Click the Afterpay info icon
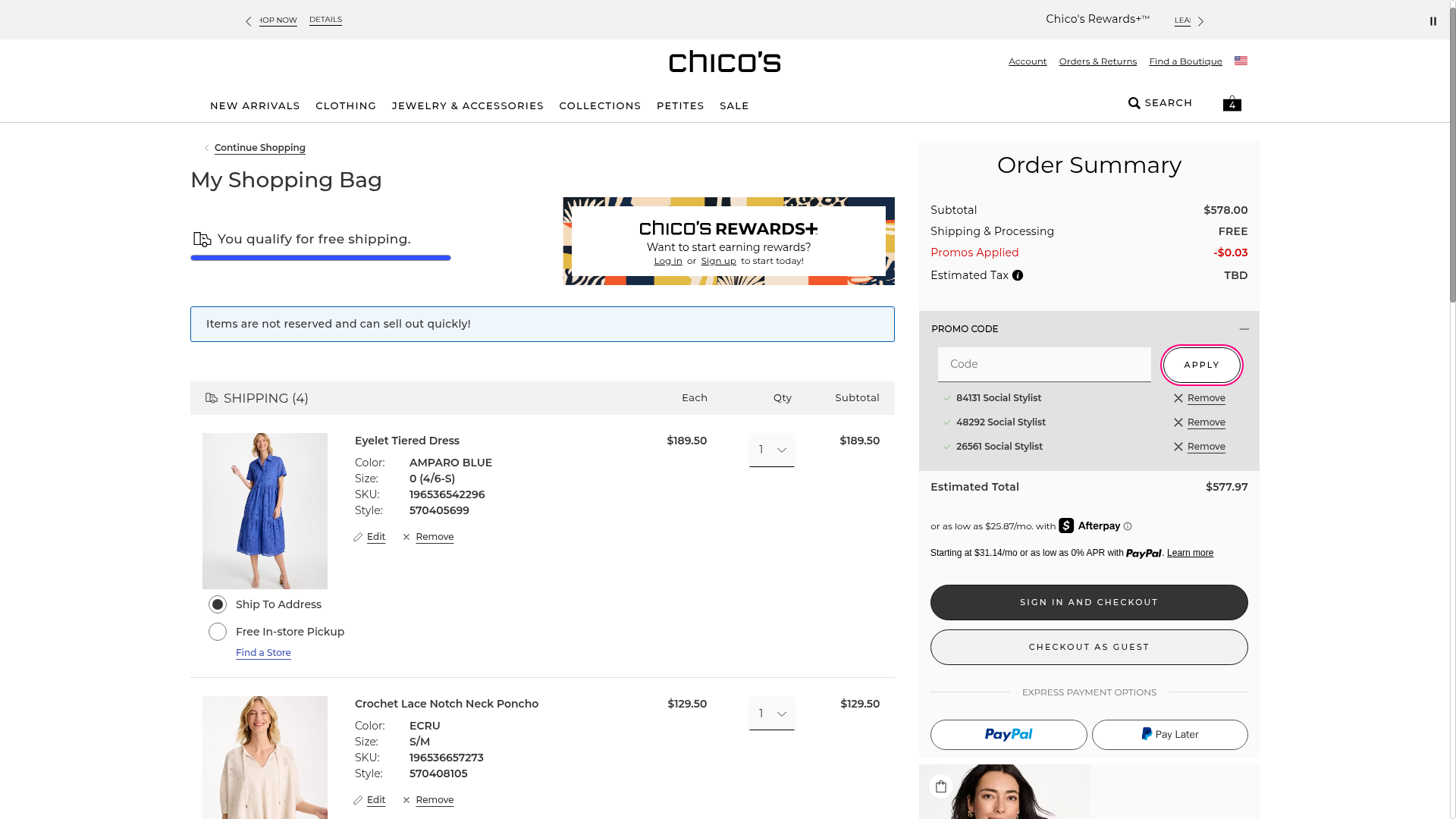Screen dimensions: 1456x819 coord(1128,526)
